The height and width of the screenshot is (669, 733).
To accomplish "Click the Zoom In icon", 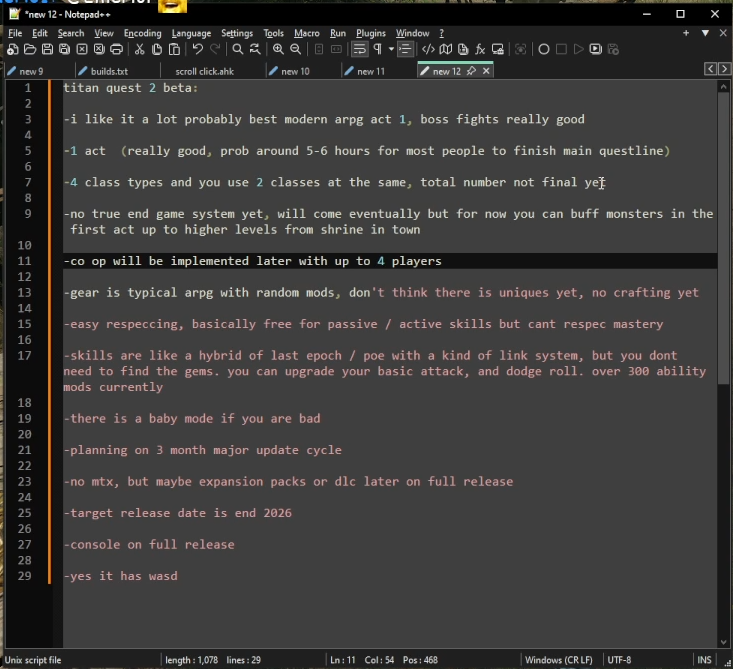I will [278, 49].
